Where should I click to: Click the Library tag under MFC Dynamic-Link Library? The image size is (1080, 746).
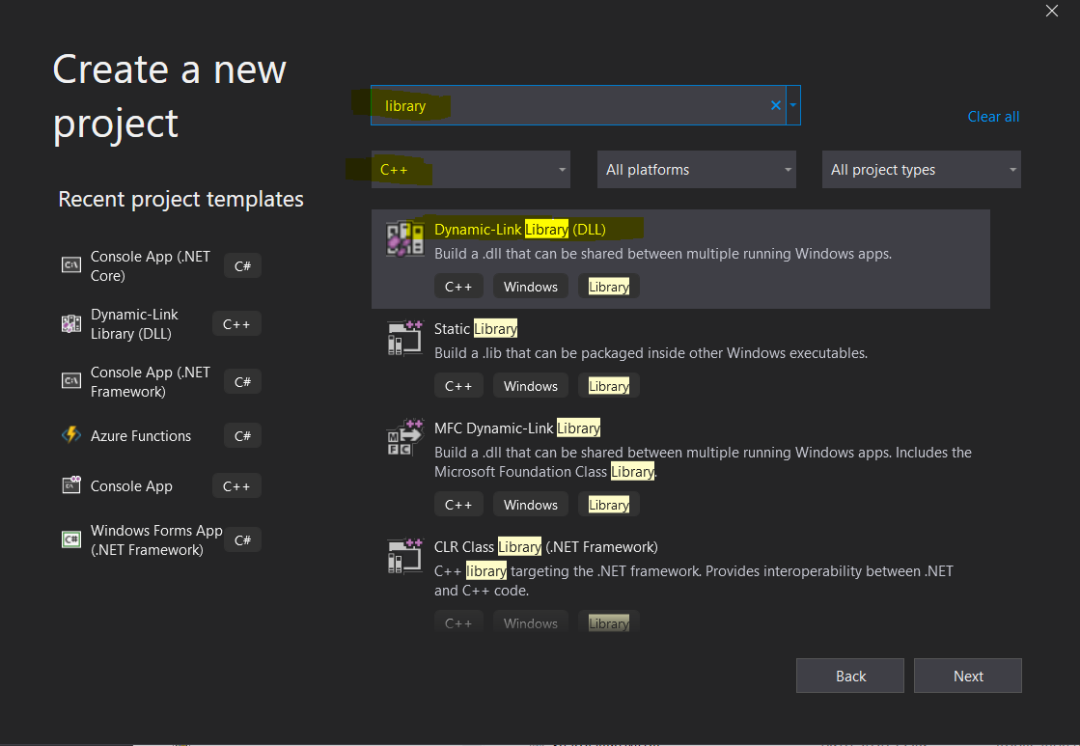point(609,504)
